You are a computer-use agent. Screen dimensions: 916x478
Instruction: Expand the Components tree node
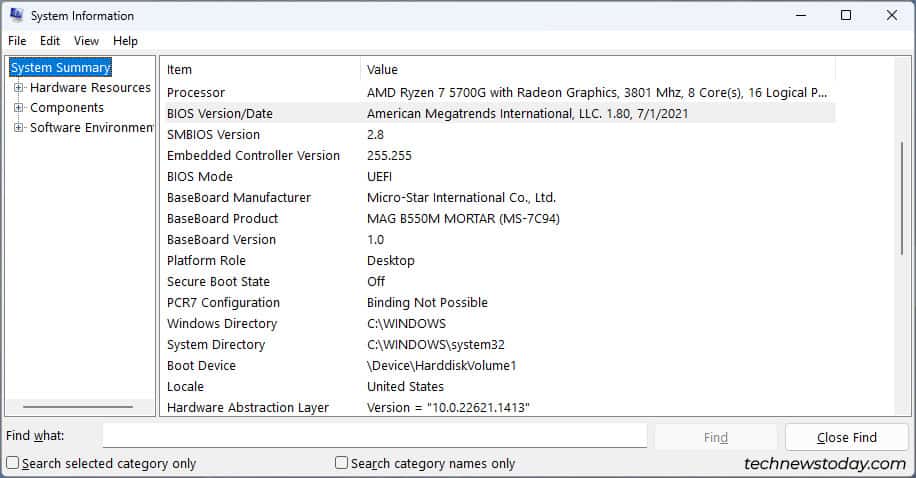tap(19, 108)
